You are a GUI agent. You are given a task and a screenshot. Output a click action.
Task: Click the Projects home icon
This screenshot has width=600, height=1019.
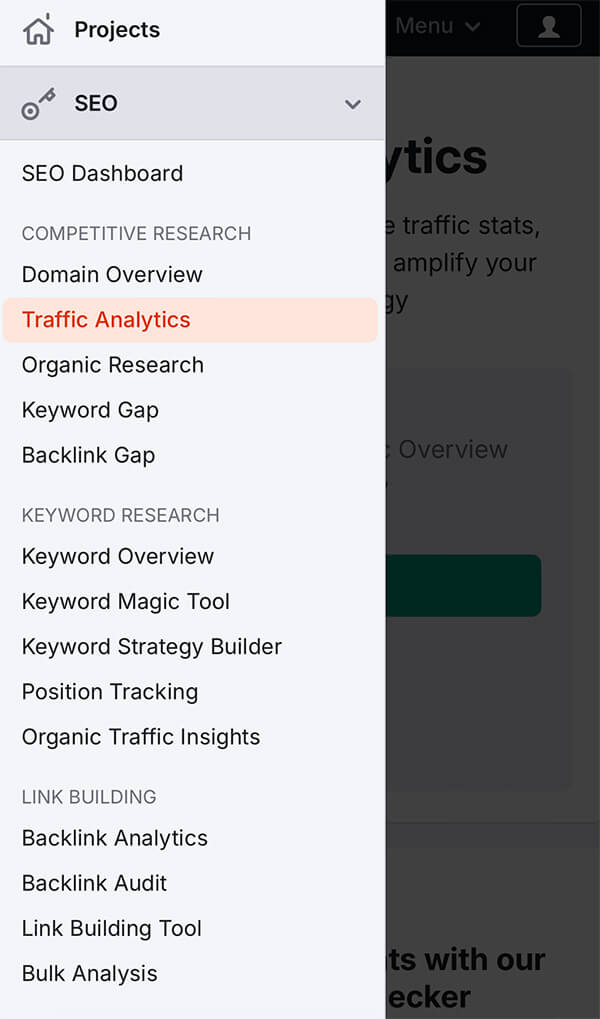[x=38, y=30]
